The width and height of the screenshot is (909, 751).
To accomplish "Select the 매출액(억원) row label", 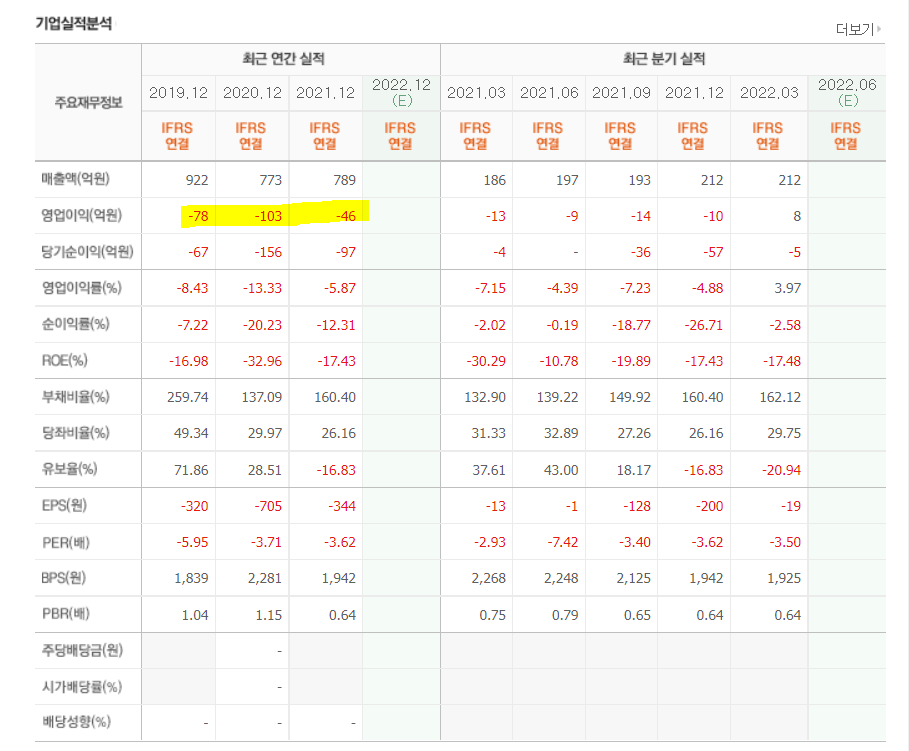I will 75,179.
